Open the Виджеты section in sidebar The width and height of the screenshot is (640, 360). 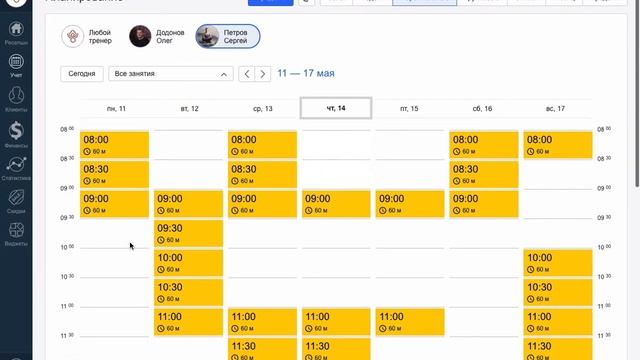coord(16,234)
